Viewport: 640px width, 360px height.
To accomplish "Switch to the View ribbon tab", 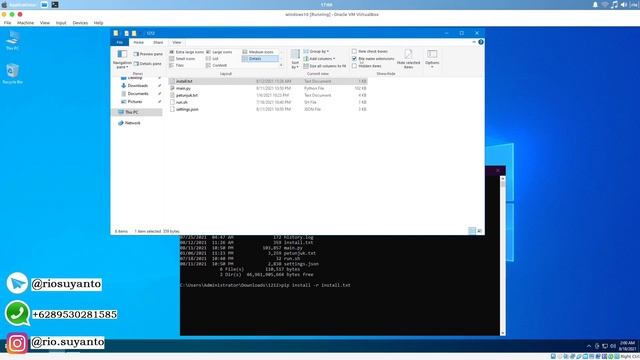I will (x=176, y=42).
